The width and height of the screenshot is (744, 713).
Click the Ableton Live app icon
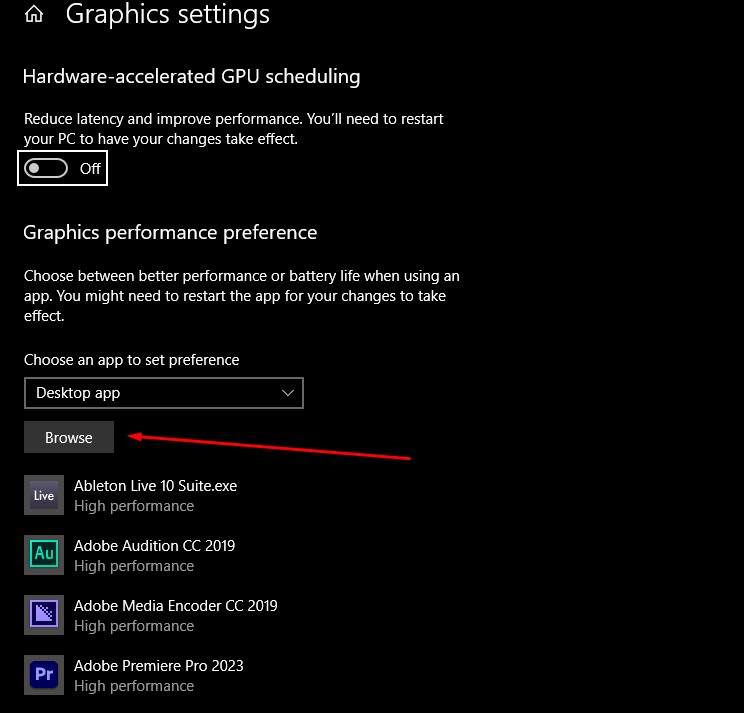[43, 495]
